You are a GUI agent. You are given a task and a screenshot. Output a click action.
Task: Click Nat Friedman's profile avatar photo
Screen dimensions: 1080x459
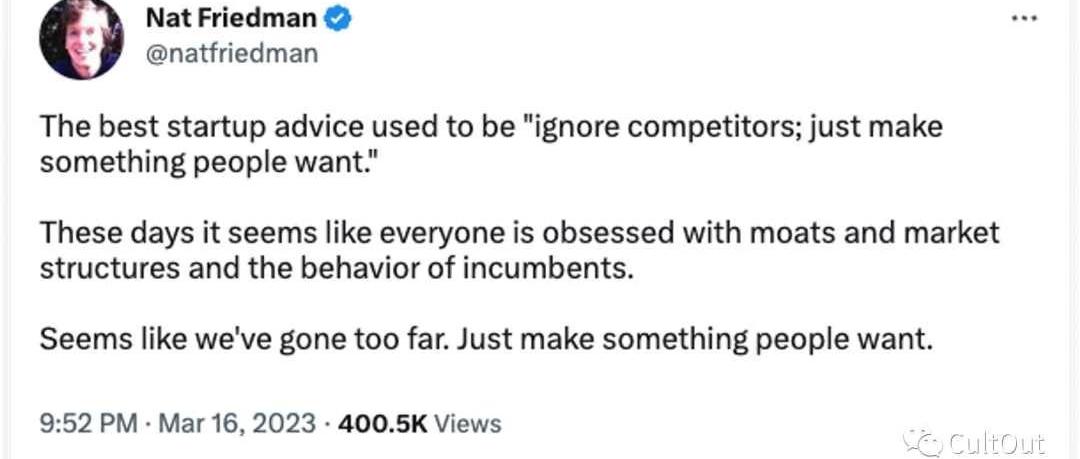(x=81, y=40)
